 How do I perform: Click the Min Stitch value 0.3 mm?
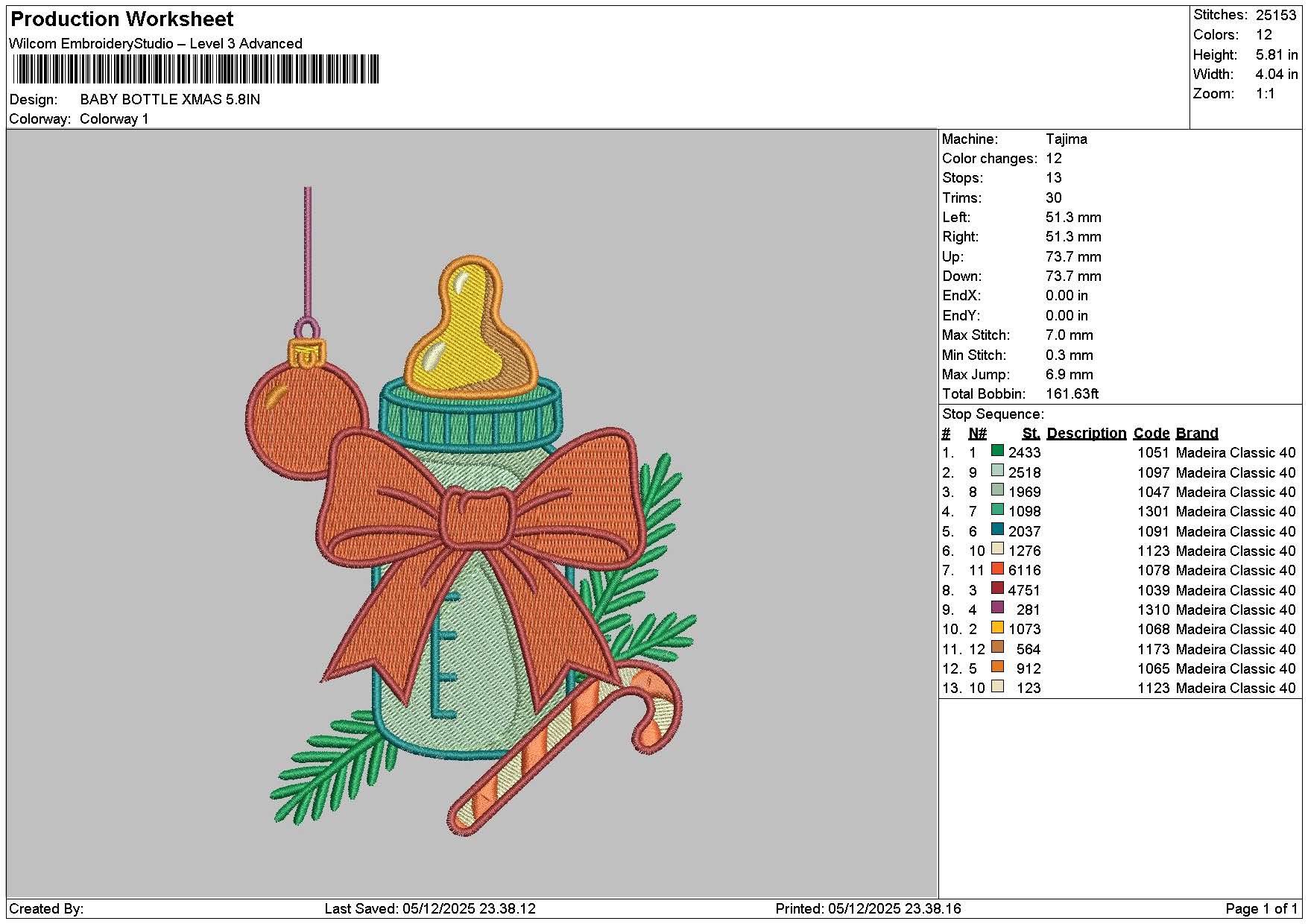click(1070, 355)
